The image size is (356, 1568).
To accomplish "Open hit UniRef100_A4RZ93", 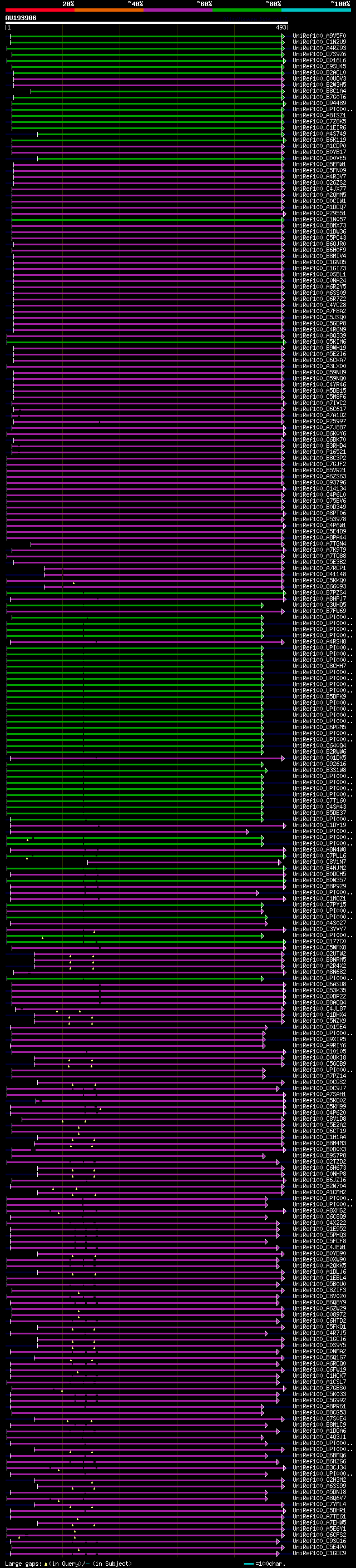I will tap(319, 48).
